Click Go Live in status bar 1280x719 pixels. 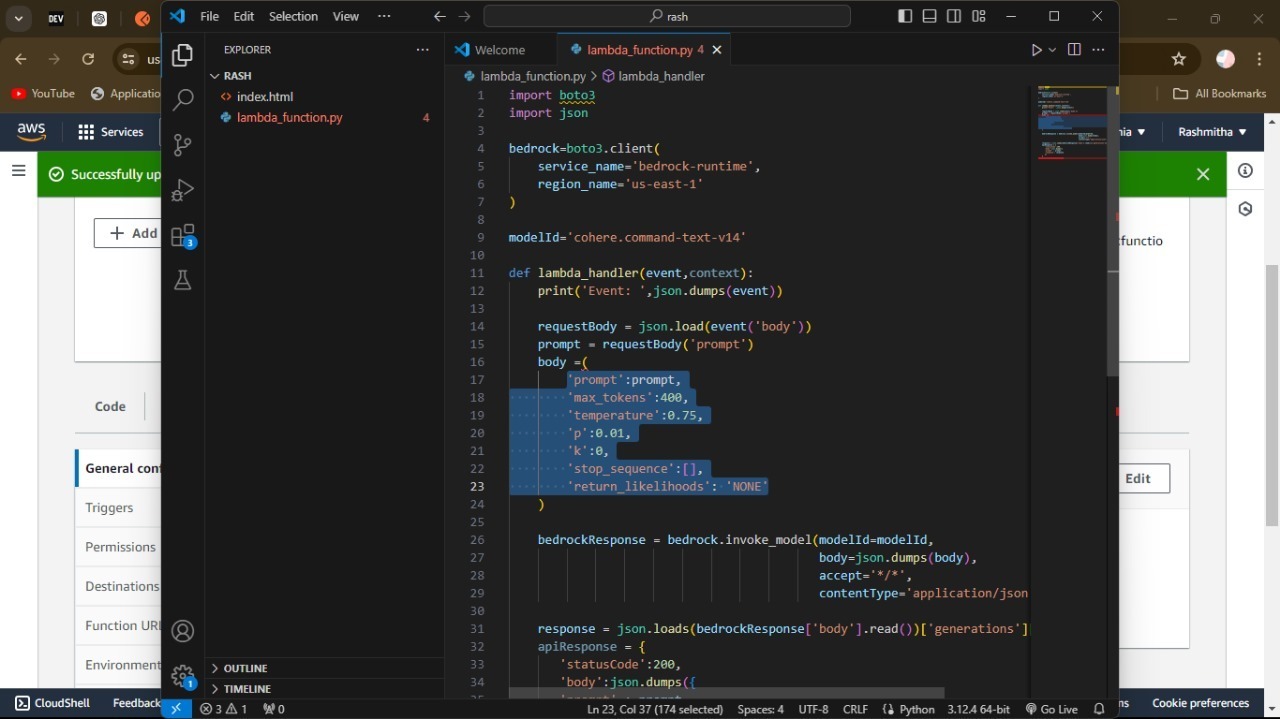1050,709
